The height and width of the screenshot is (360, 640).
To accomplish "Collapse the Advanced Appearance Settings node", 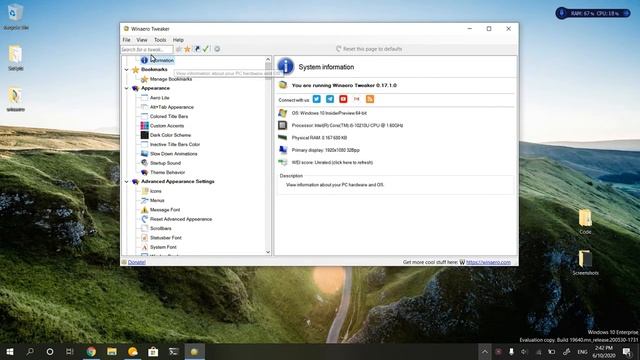I will tap(127, 182).
